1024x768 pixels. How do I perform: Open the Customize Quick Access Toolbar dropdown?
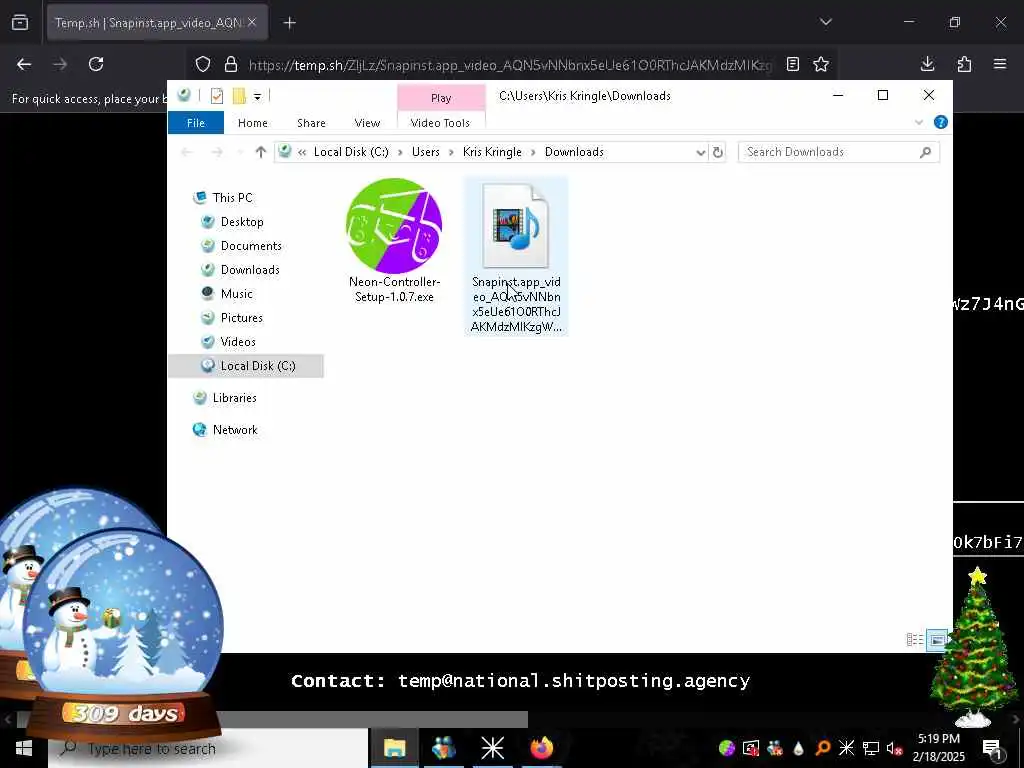[257, 97]
